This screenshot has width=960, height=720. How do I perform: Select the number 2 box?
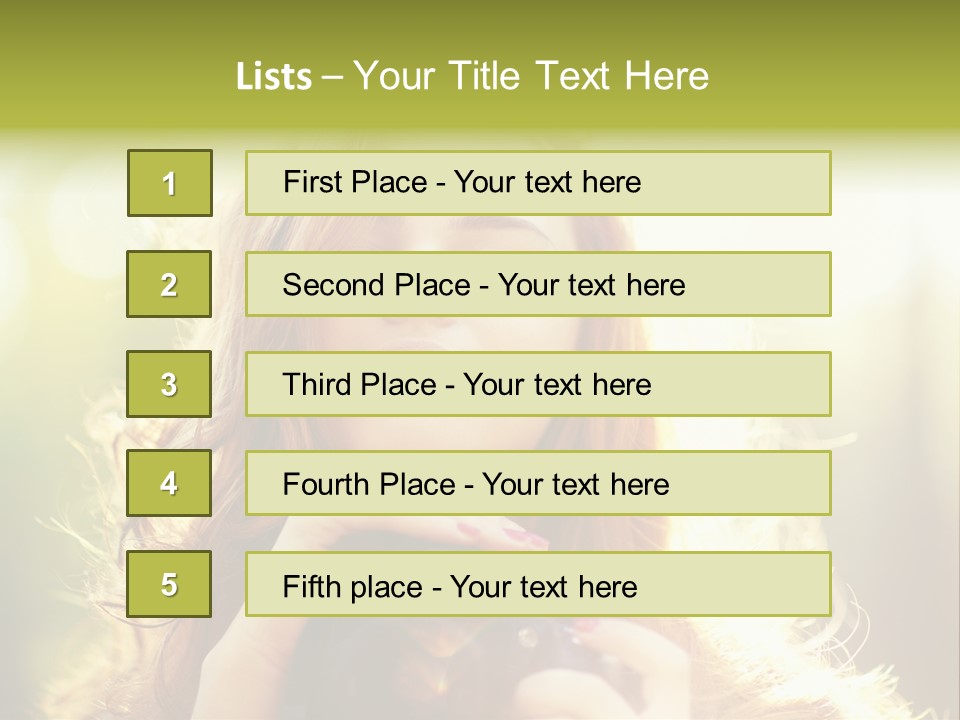point(169,284)
